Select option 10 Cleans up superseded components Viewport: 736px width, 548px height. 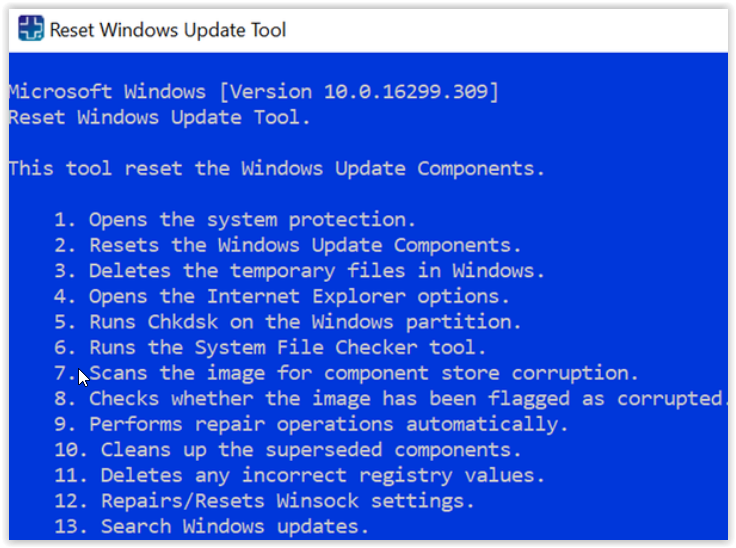pyautogui.click(x=288, y=450)
